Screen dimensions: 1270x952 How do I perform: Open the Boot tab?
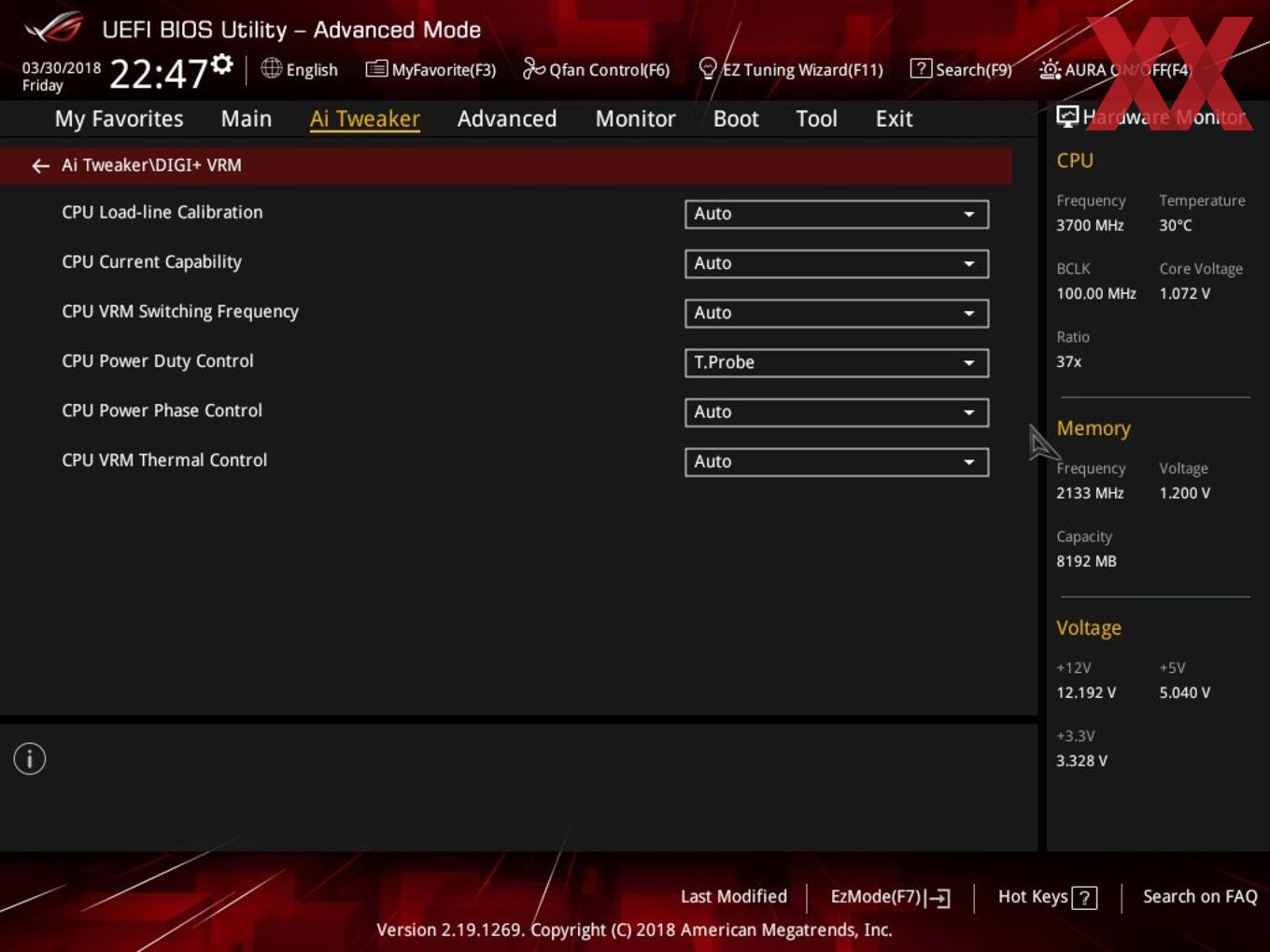(x=736, y=119)
